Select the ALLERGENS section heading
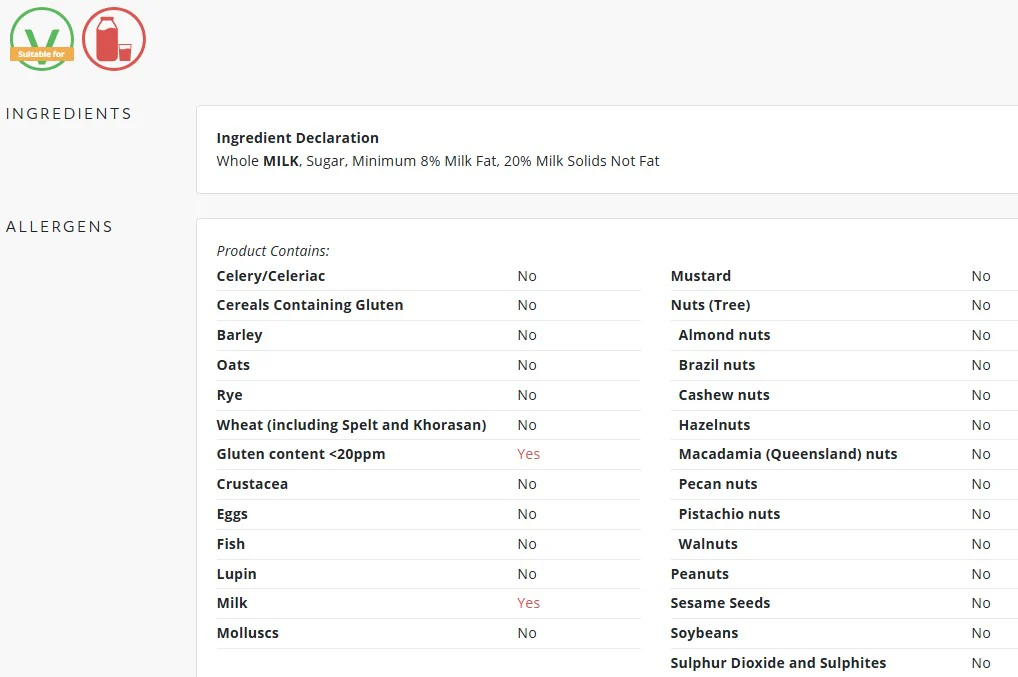Image resolution: width=1018 pixels, height=677 pixels. pyautogui.click(x=60, y=227)
